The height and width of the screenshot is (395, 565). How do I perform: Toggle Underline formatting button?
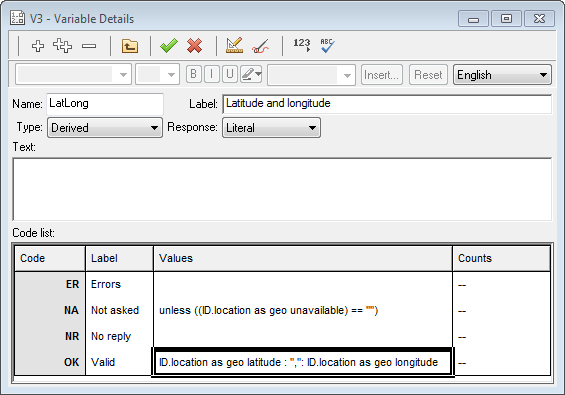[x=230, y=74]
